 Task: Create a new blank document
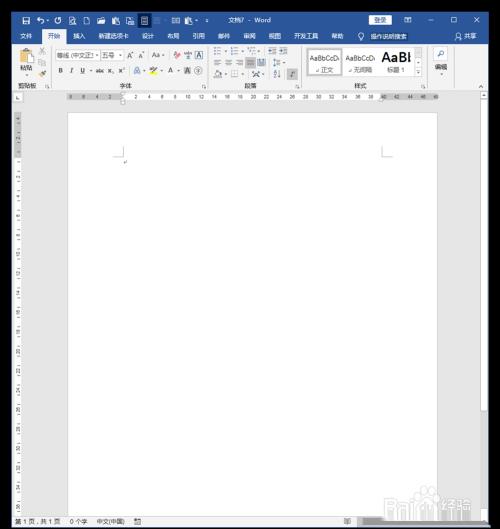click(87, 21)
